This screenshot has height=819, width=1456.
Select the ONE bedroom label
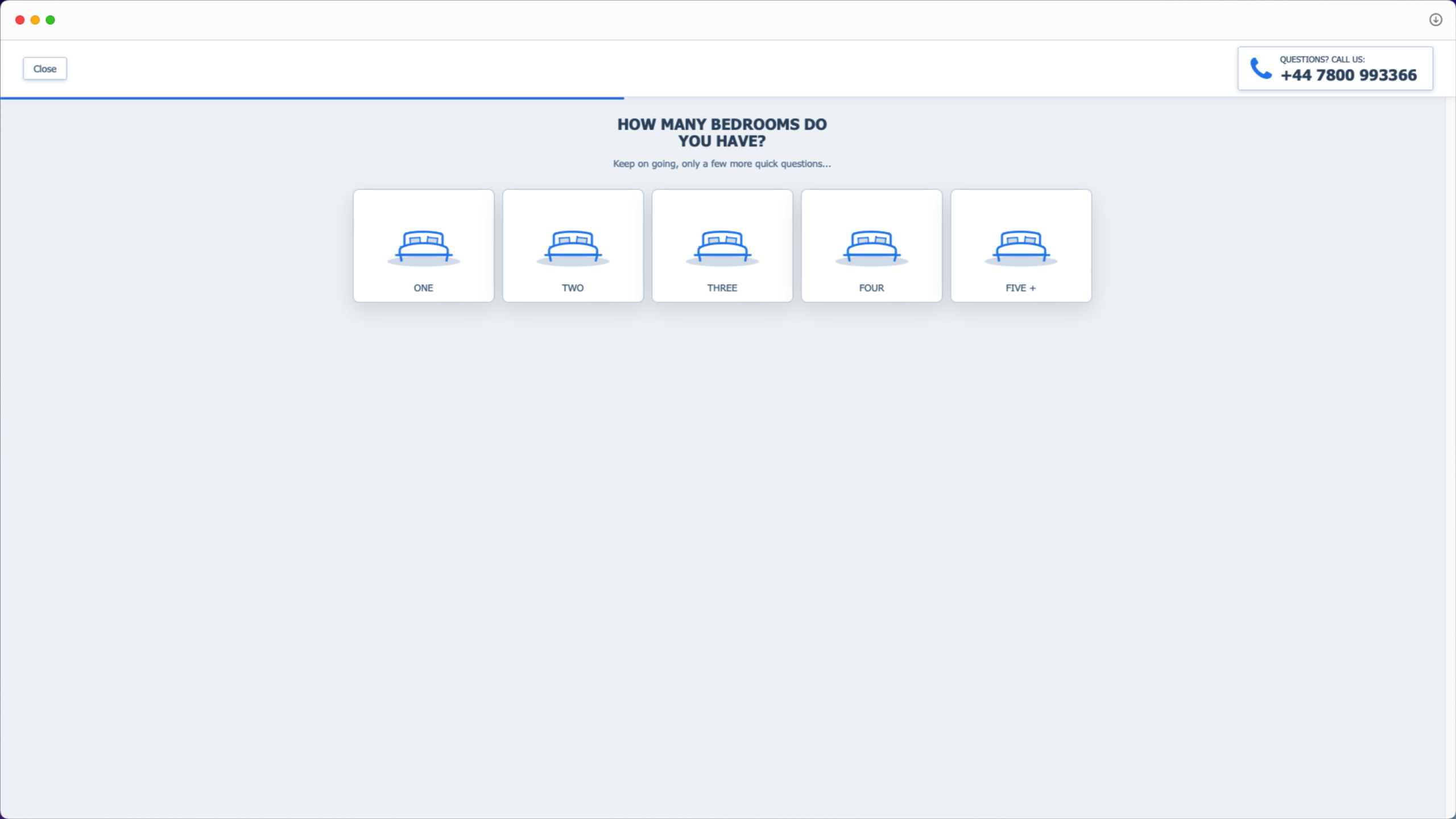[x=424, y=288]
